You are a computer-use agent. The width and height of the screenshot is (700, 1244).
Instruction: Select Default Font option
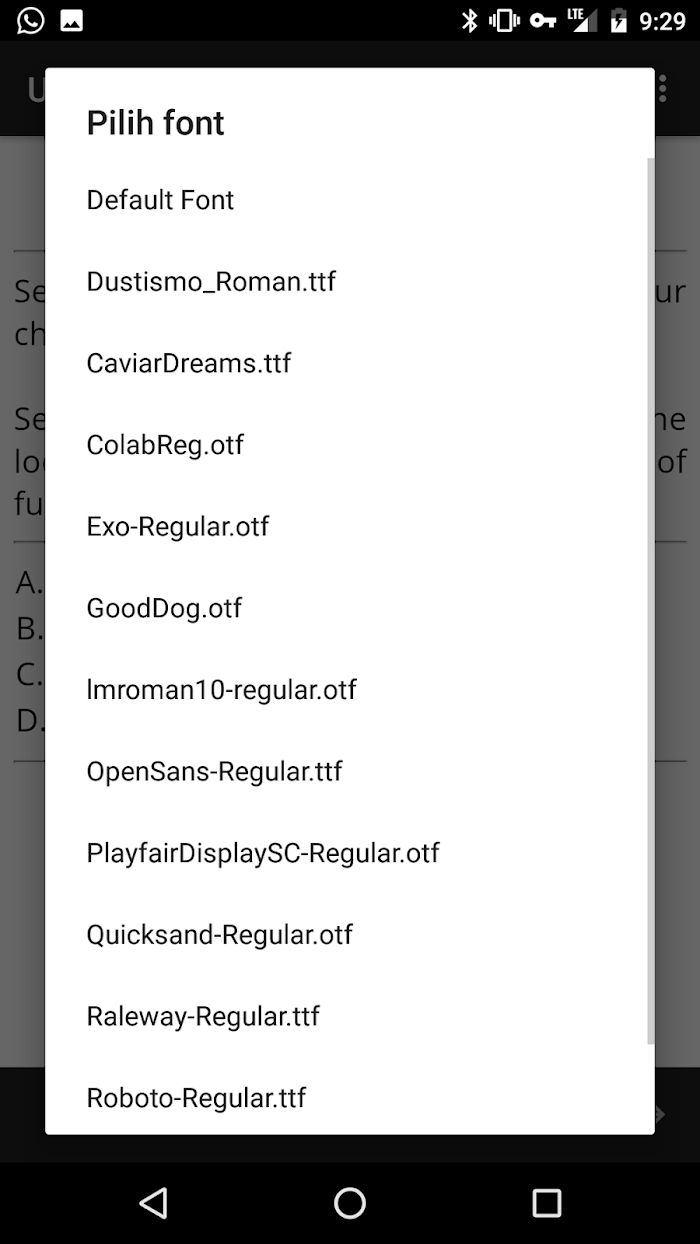349,200
